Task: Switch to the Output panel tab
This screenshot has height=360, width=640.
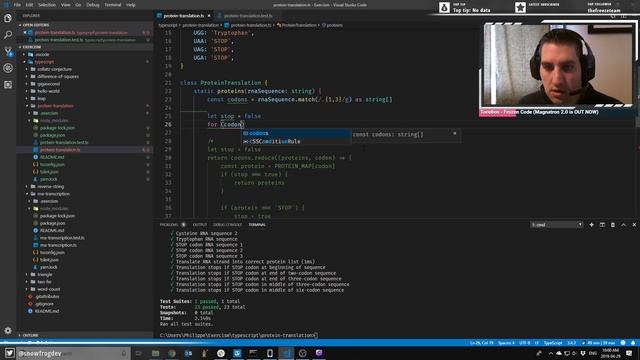Action: coord(200,225)
